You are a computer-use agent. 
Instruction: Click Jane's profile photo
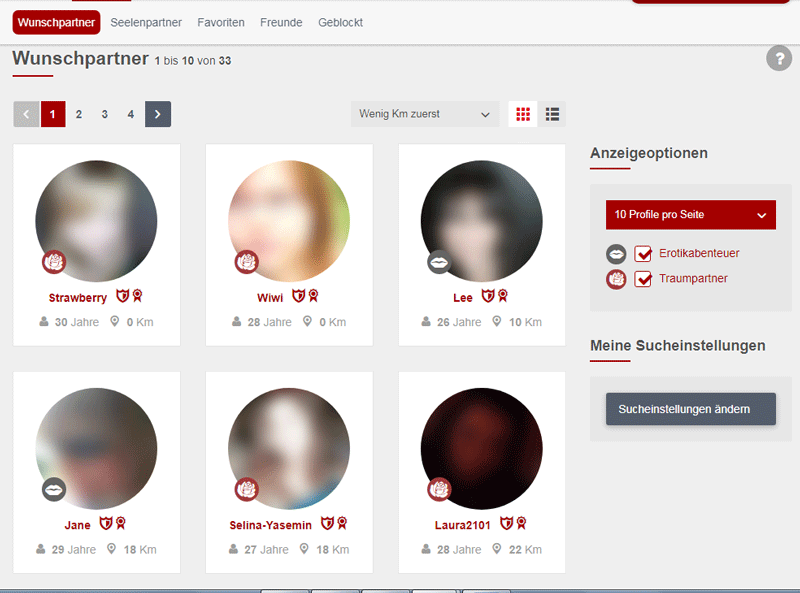(x=96, y=449)
